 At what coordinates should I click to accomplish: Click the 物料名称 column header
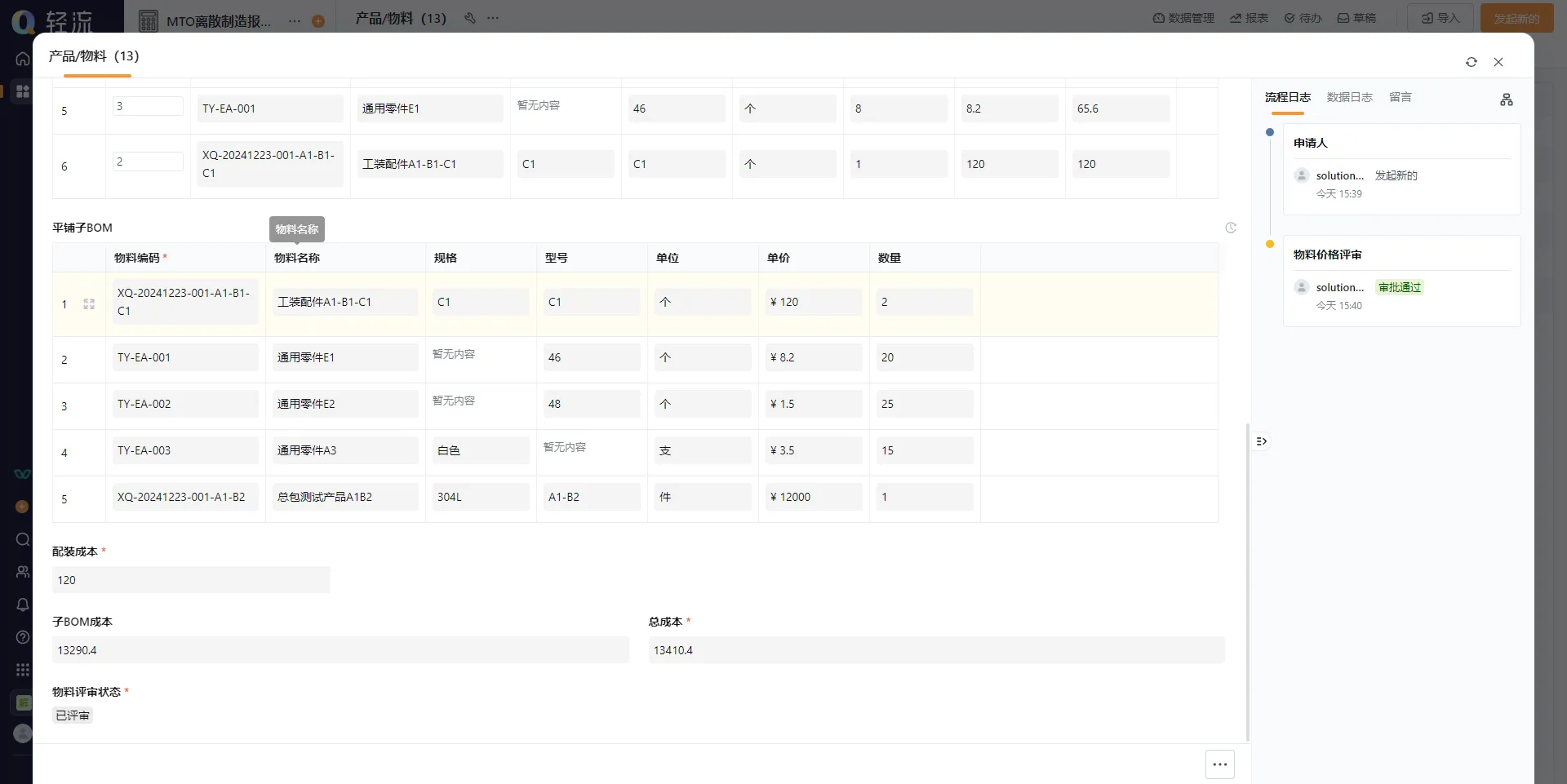(x=297, y=258)
